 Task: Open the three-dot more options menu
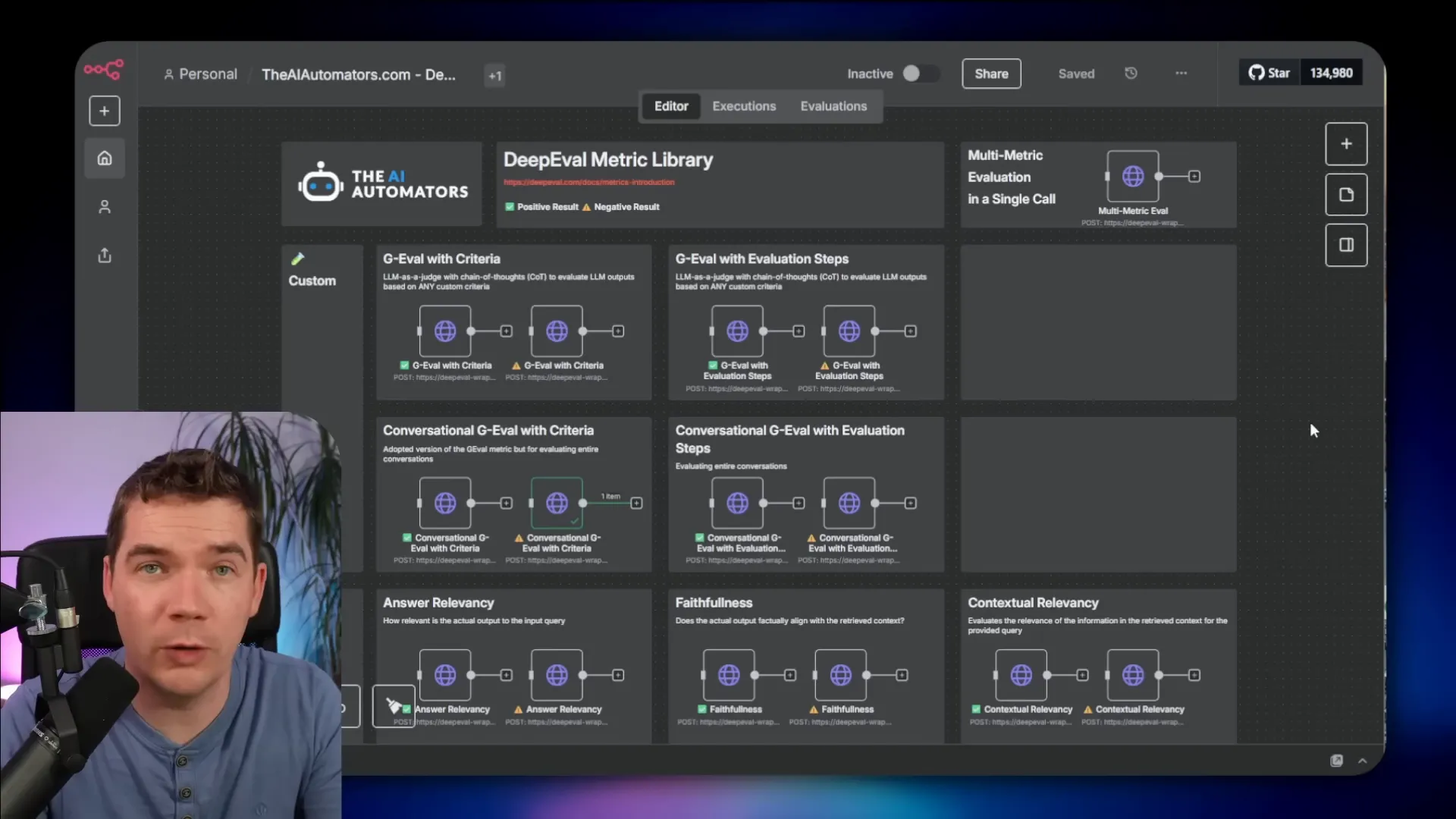tap(1181, 74)
